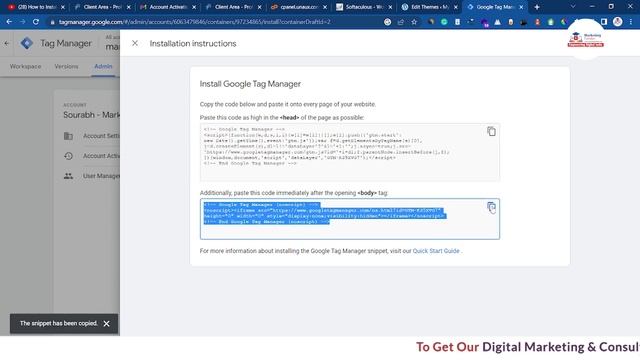Copy the head code snippet with clipboard icon
The image size is (640, 360).
491,131
